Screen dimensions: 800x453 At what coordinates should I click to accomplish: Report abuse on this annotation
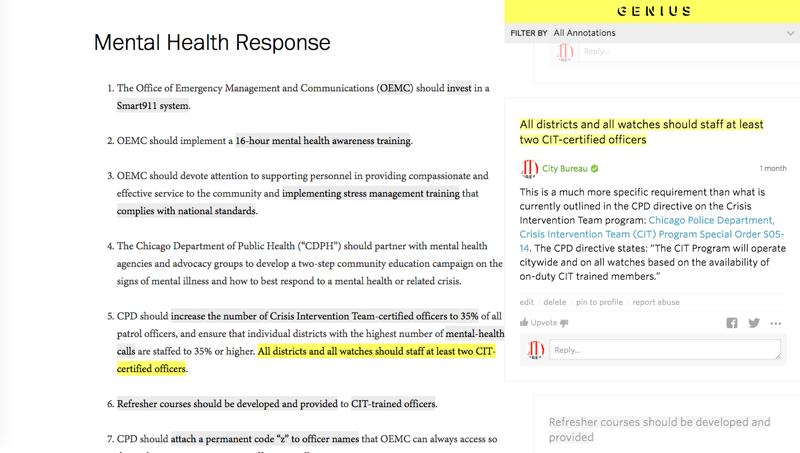pos(656,302)
